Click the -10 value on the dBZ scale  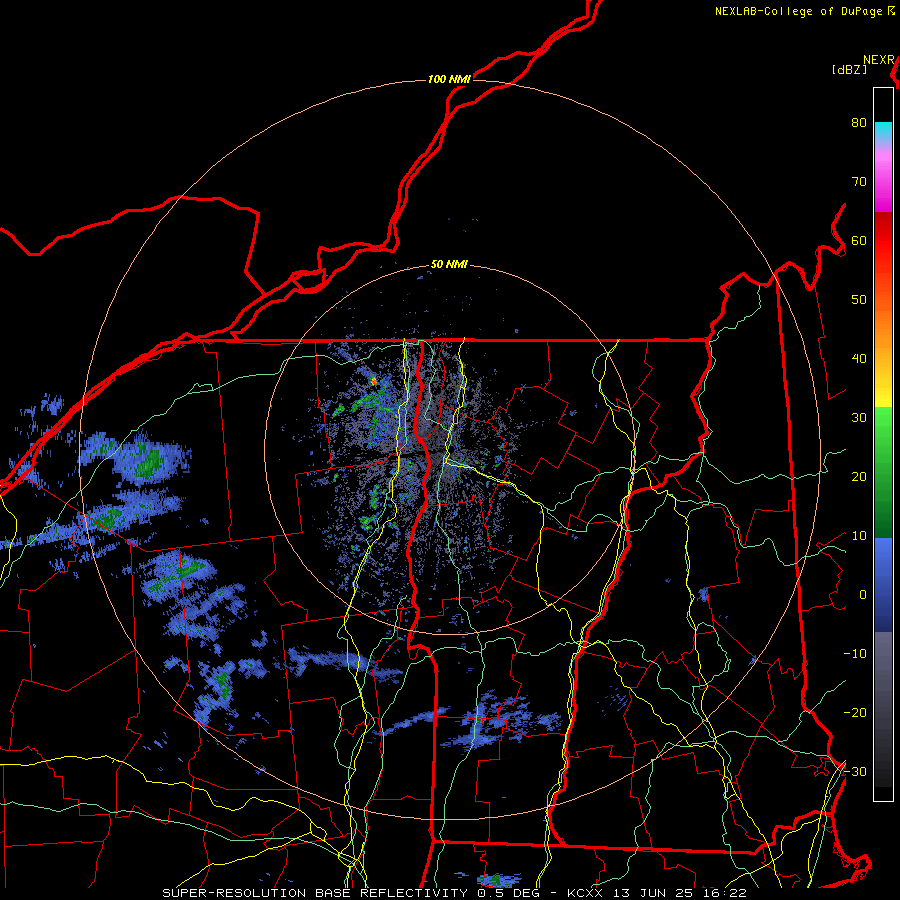pyautogui.click(x=855, y=654)
